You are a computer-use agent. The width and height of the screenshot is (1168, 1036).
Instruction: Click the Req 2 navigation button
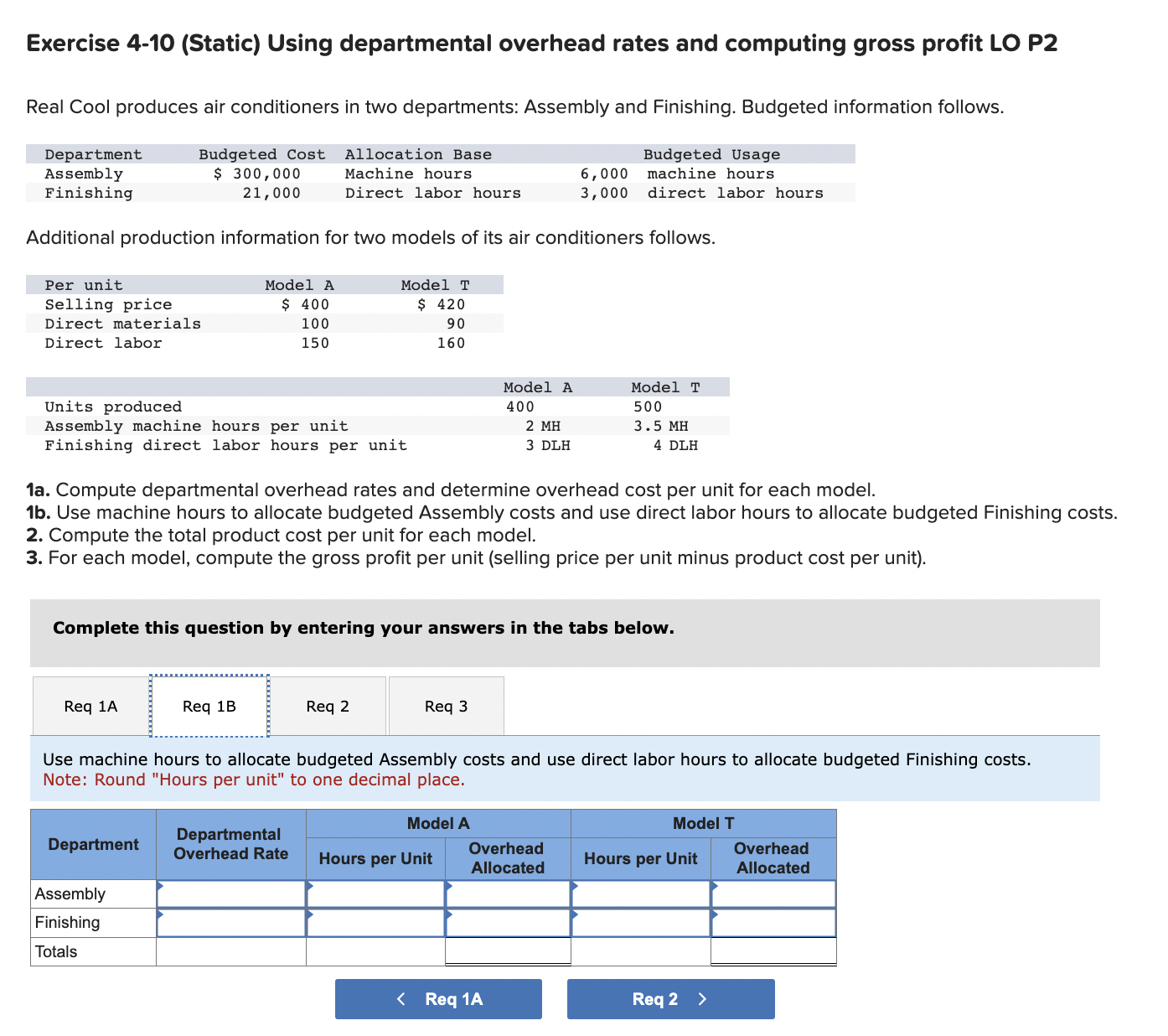click(669, 998)
